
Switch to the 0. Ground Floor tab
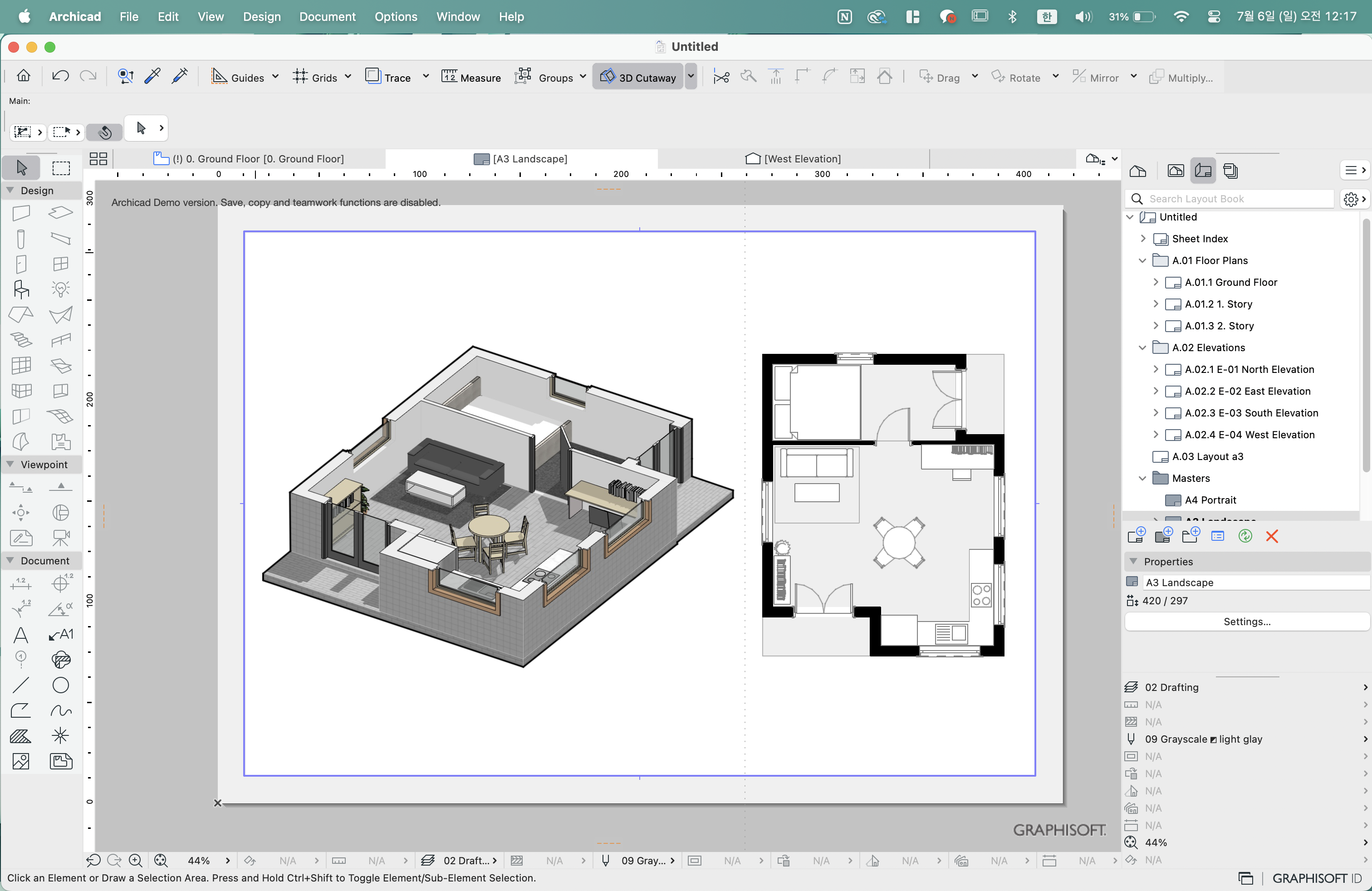pyautogui.click(x=249, y=158)
